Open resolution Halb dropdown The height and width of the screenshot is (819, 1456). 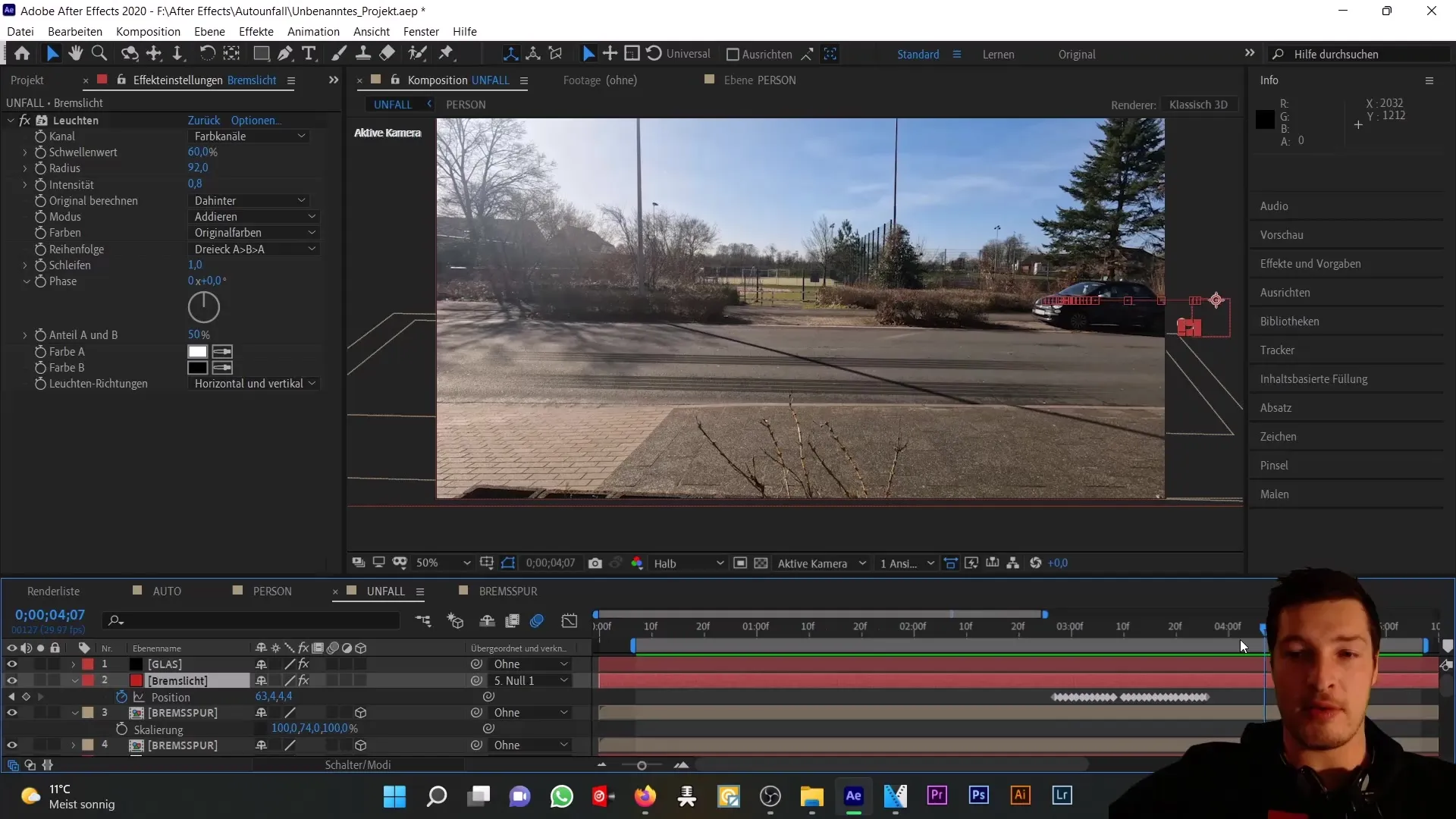(689, 563)
